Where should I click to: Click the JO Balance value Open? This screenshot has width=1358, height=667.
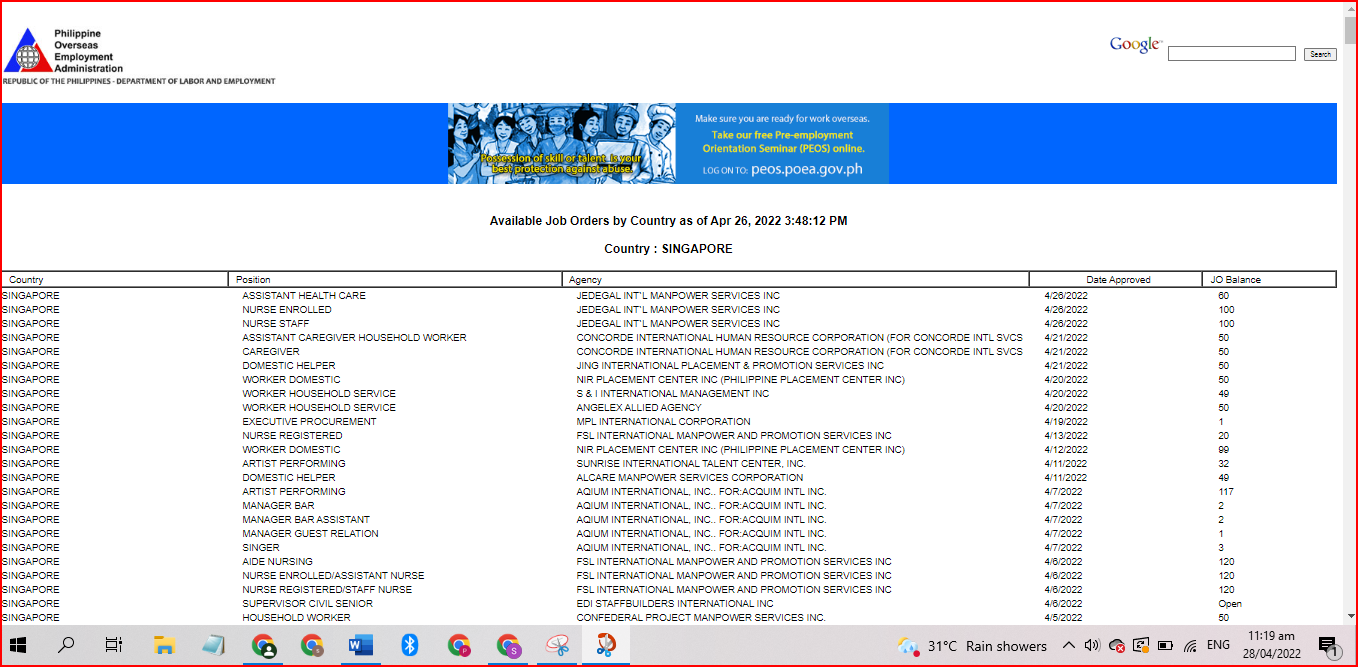(x=1230, y=604)
